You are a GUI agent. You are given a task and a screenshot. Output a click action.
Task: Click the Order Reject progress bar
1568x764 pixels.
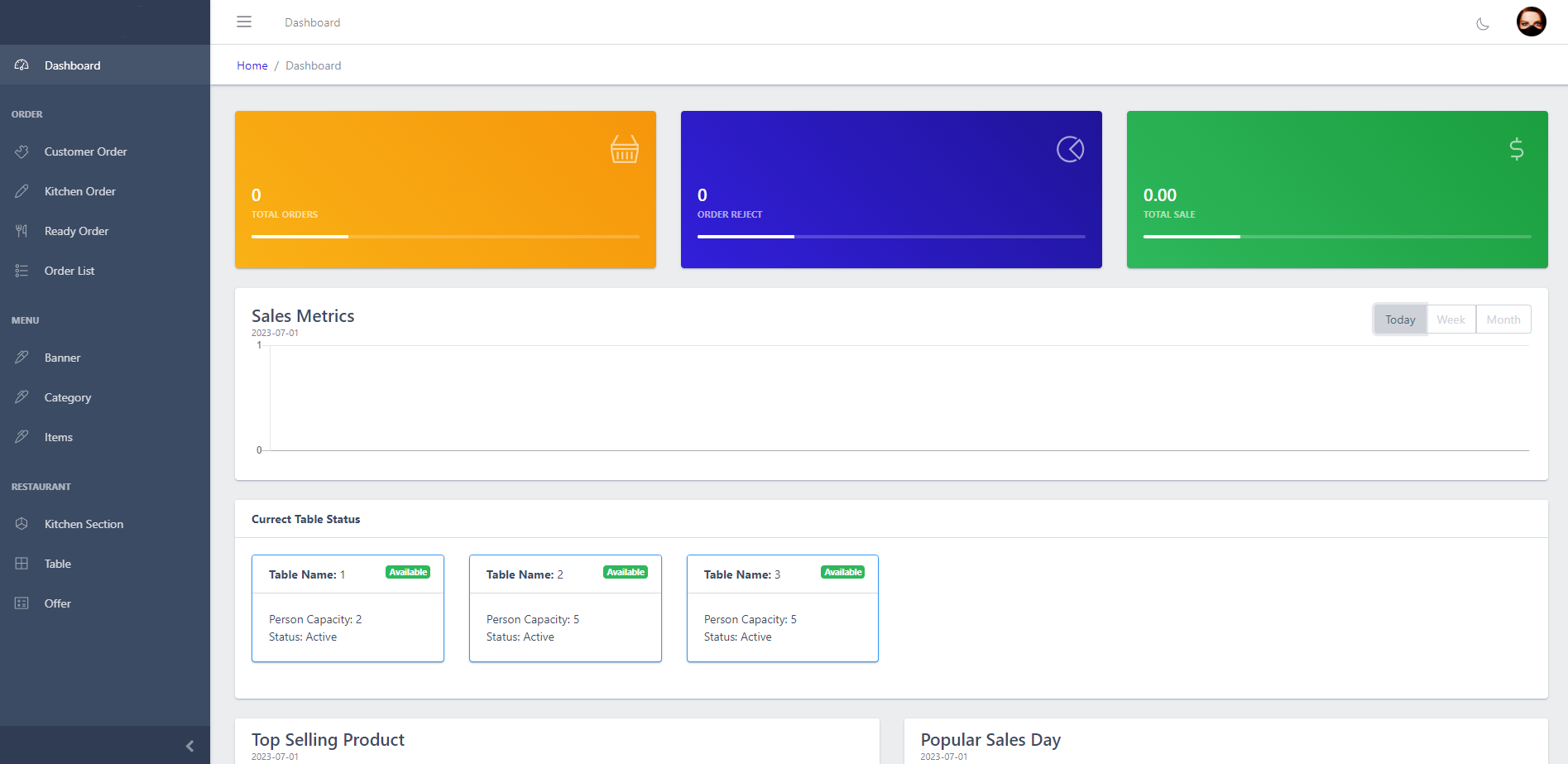click(891, 237)
